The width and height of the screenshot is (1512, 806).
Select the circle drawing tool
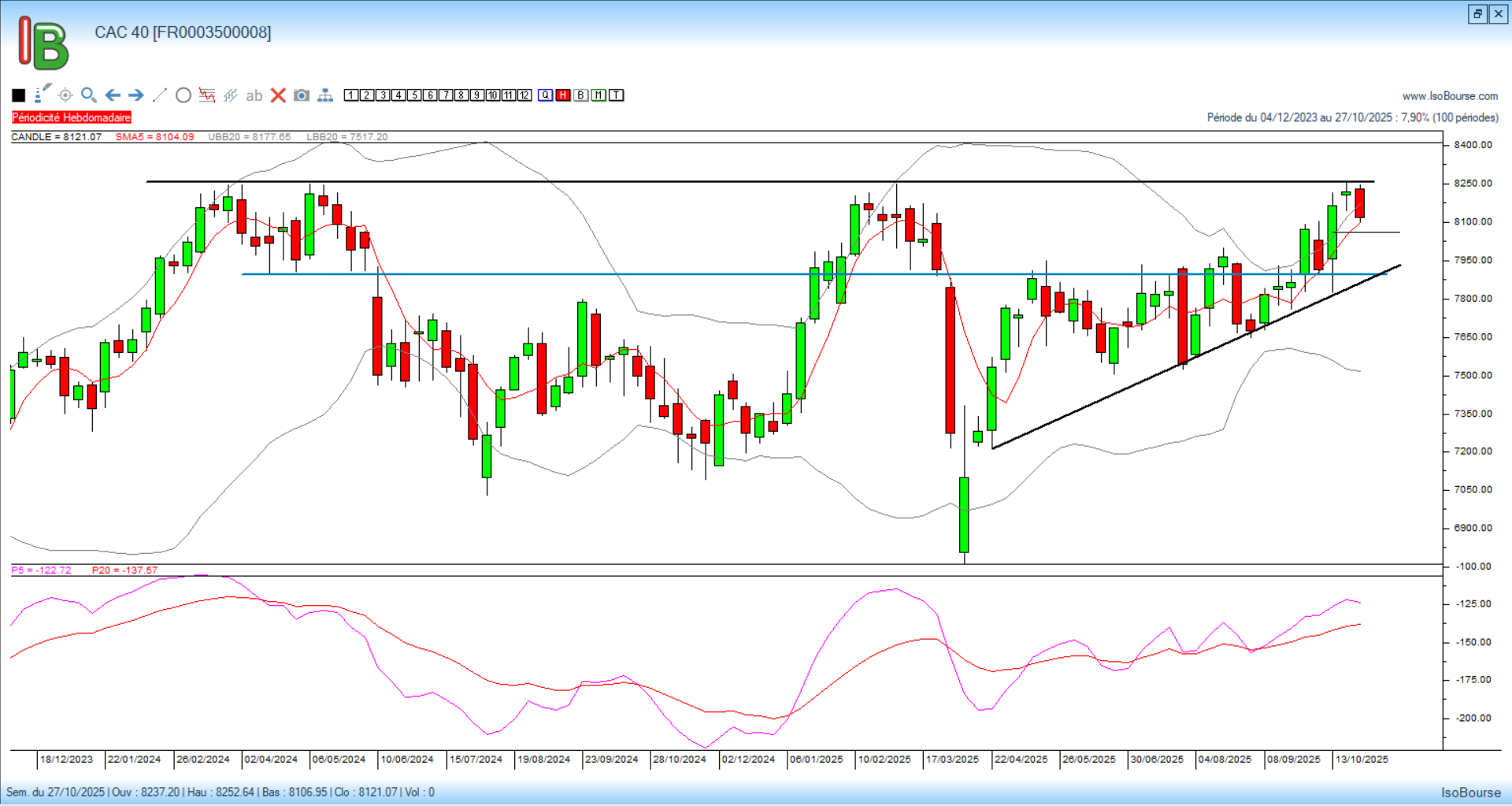[183, 95]
